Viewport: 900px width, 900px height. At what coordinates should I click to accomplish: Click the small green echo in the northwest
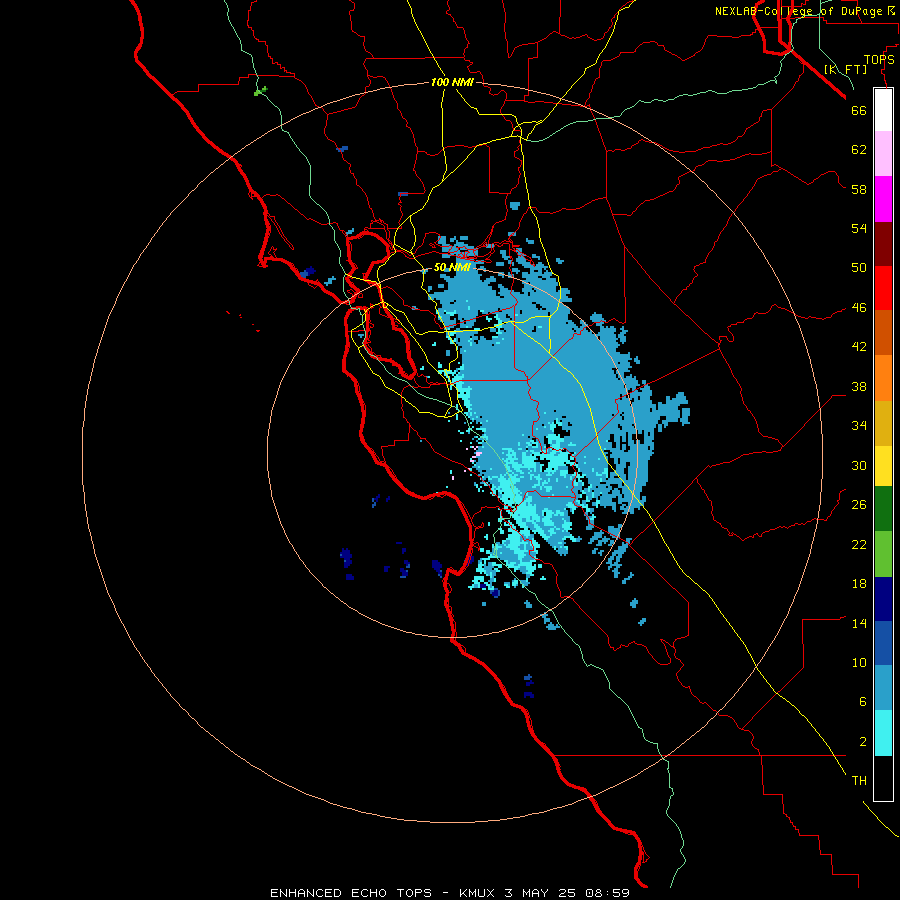(x=261, y=91)
